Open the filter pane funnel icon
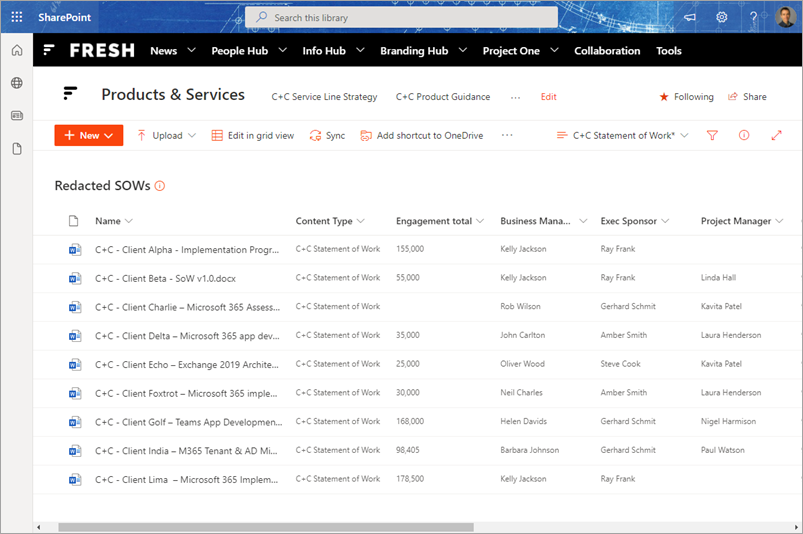803x534 pixels. click(x=712, y=135)
